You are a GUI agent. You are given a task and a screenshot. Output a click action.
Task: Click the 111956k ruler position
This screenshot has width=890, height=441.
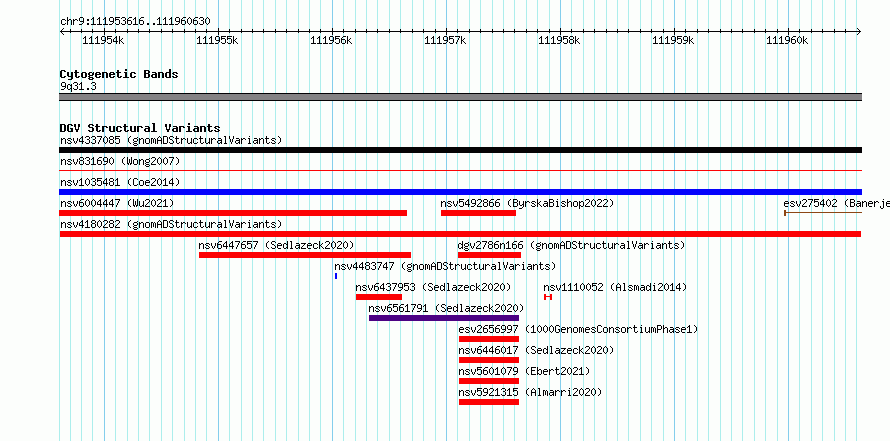click(x=331, y=40)
